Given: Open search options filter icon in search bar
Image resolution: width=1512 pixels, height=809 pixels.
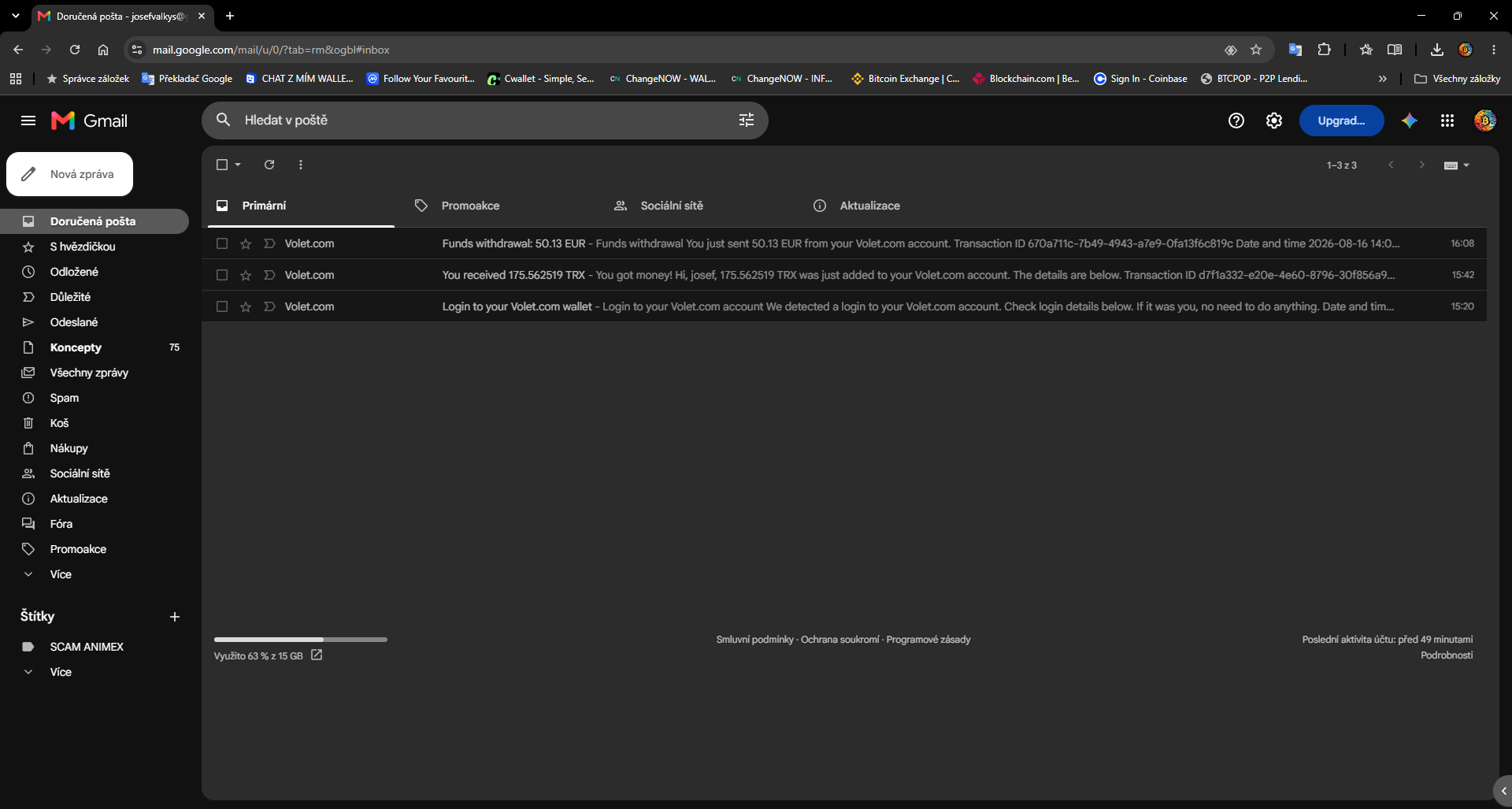Looking at the screenshot, I should tap(746, 120).
